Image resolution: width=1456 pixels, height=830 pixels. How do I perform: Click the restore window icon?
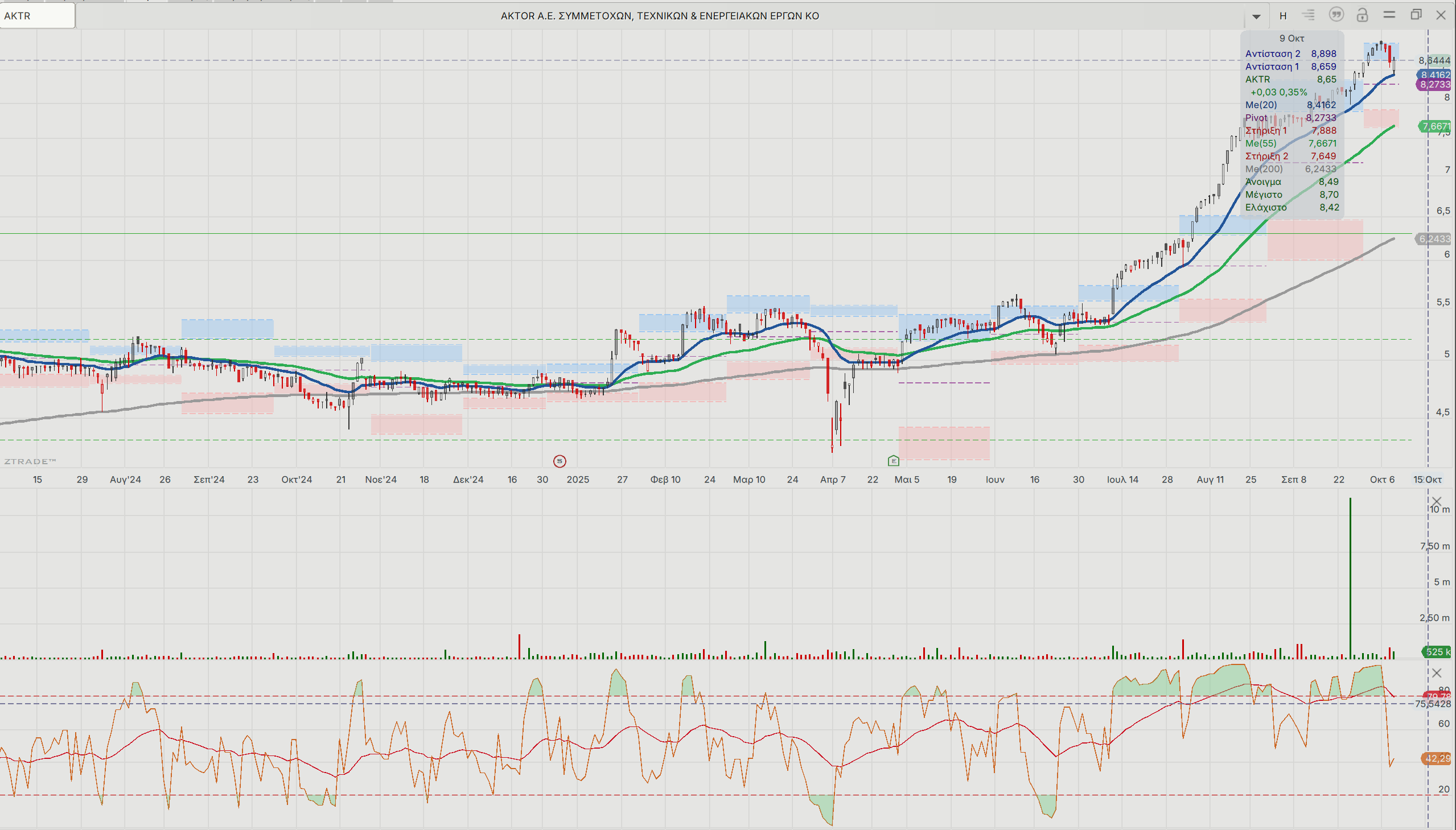[x=1416, y=15]
